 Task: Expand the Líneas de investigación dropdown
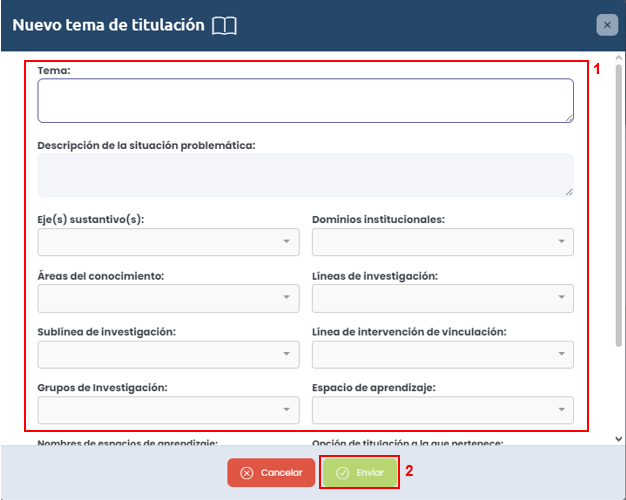click(442, 298)
